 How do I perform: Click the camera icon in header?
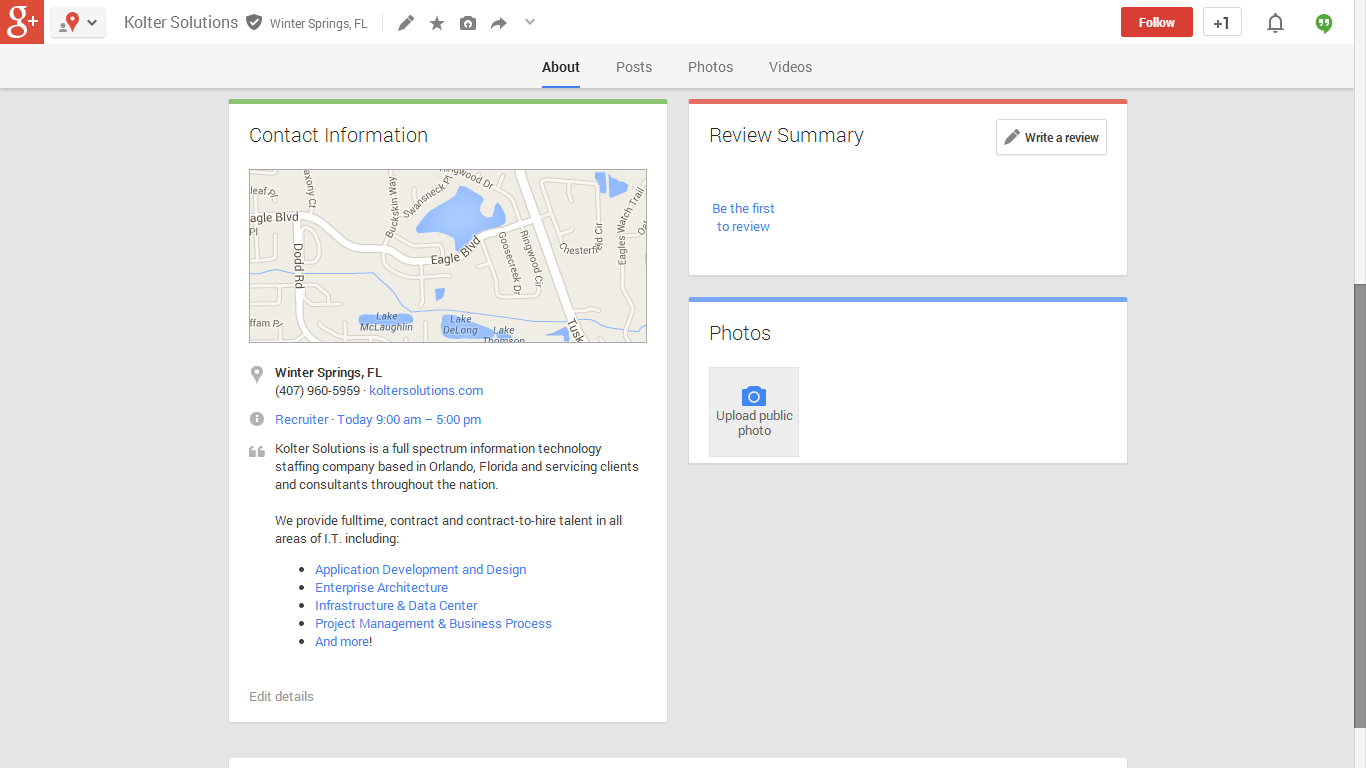(x=468, y=23)
